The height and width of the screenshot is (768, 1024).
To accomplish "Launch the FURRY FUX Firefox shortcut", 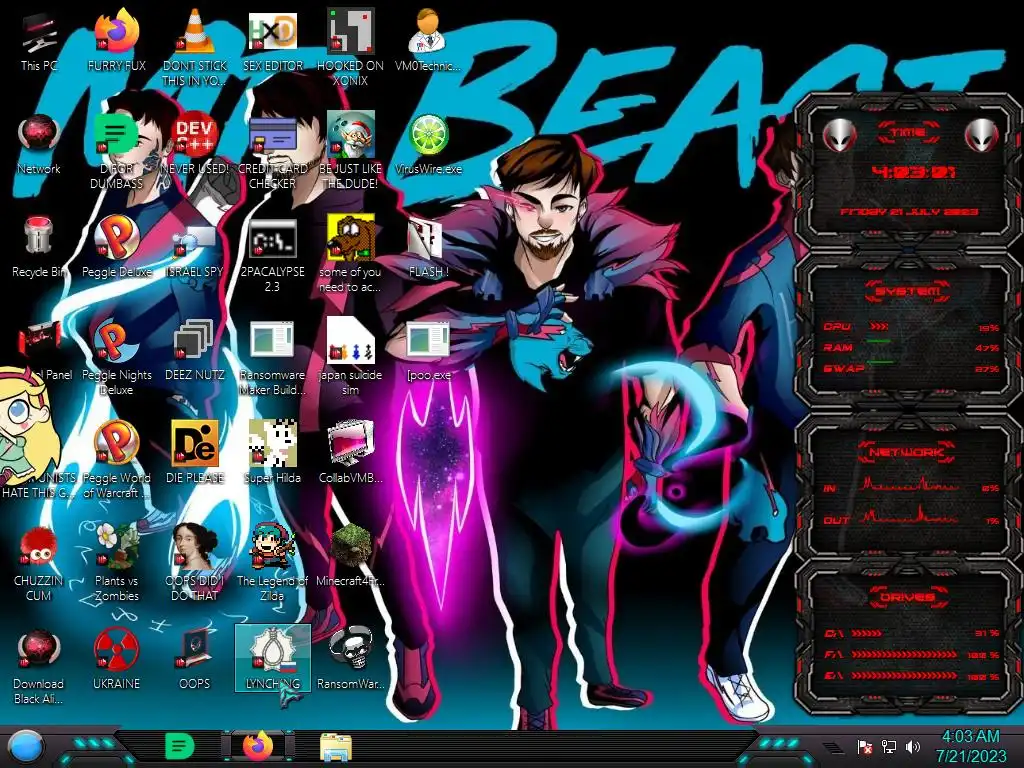I will pos(116,40).
